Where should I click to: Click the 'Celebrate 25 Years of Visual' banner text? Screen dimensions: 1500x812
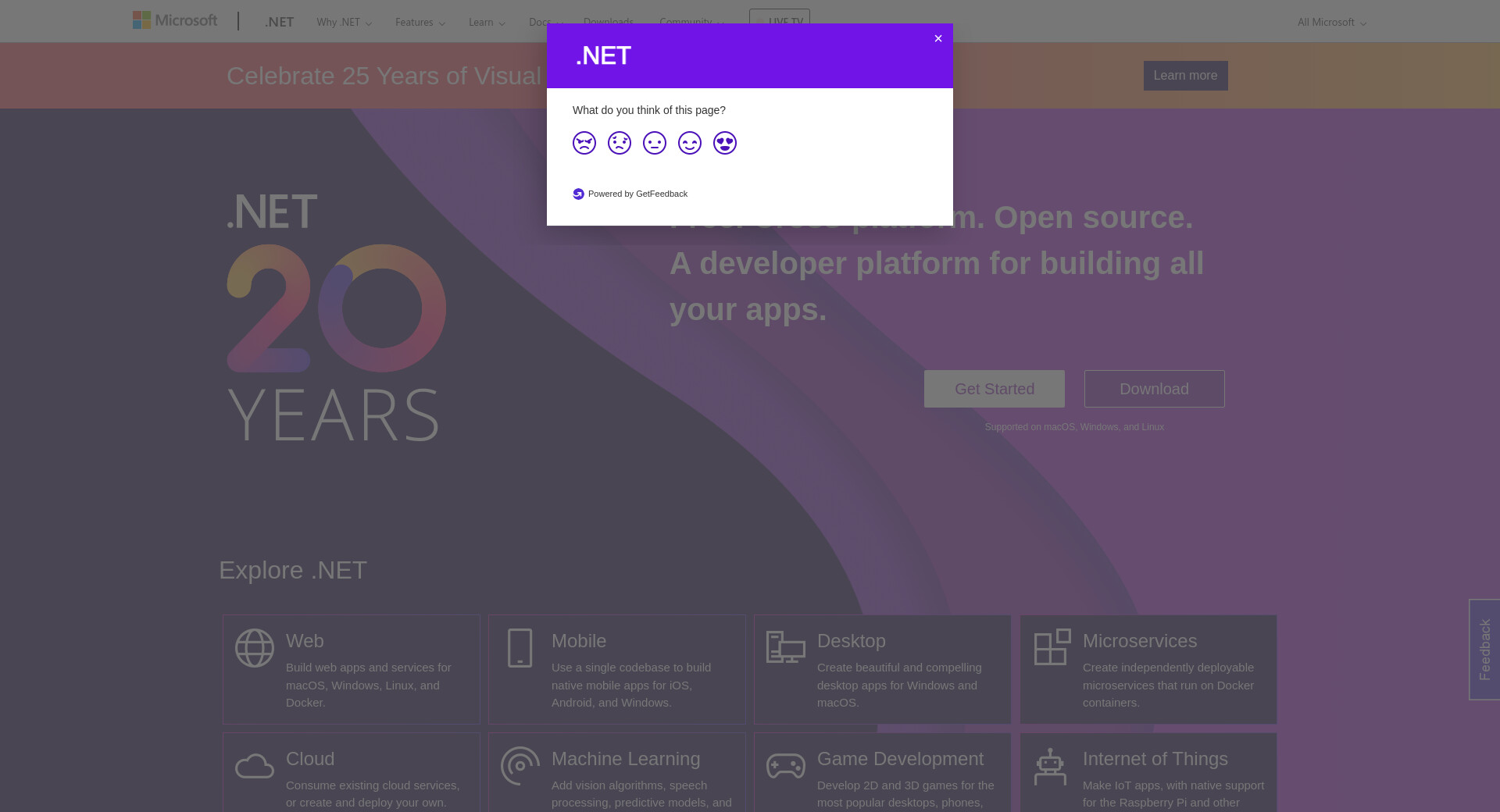pos(384,76)
